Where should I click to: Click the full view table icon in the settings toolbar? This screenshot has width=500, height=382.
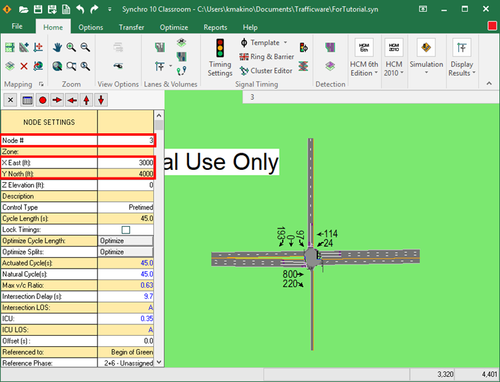click(x=27, y=100)
